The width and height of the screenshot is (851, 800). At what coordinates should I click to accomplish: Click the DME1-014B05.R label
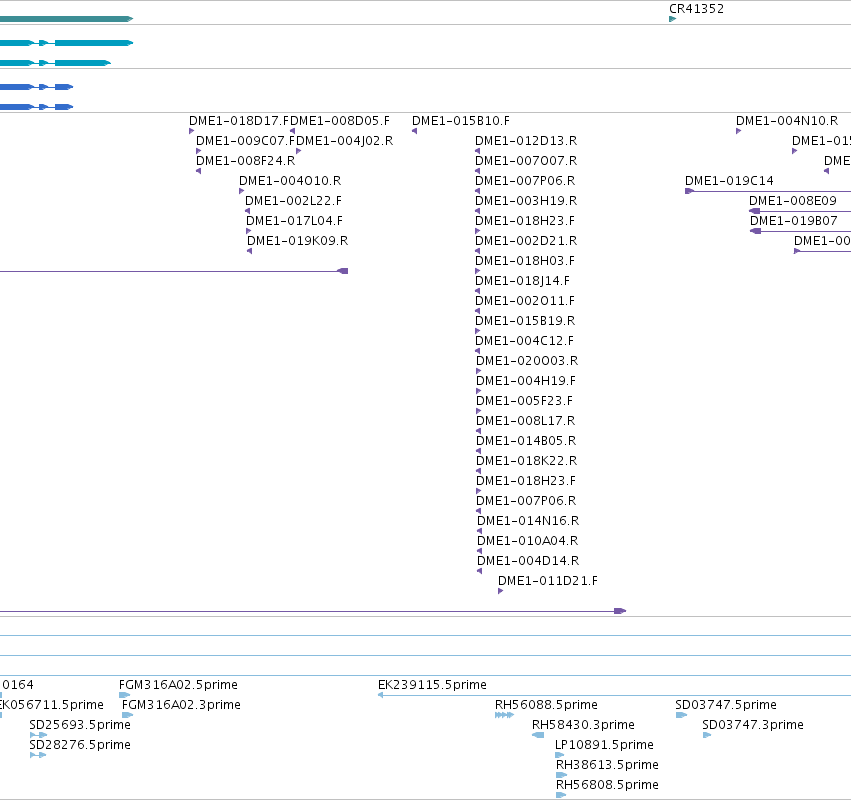click(526, 441)
